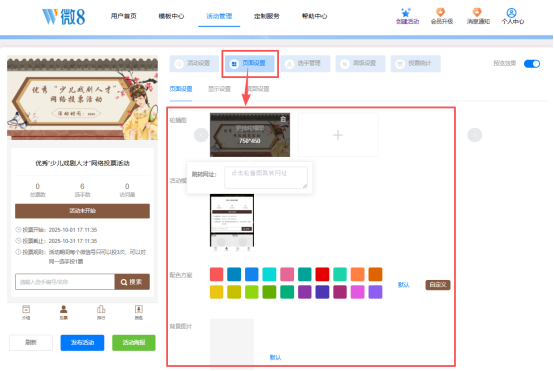Click the 会员升级 icon
The width and height of the screenshot is (554, 371).
[441, 12]
